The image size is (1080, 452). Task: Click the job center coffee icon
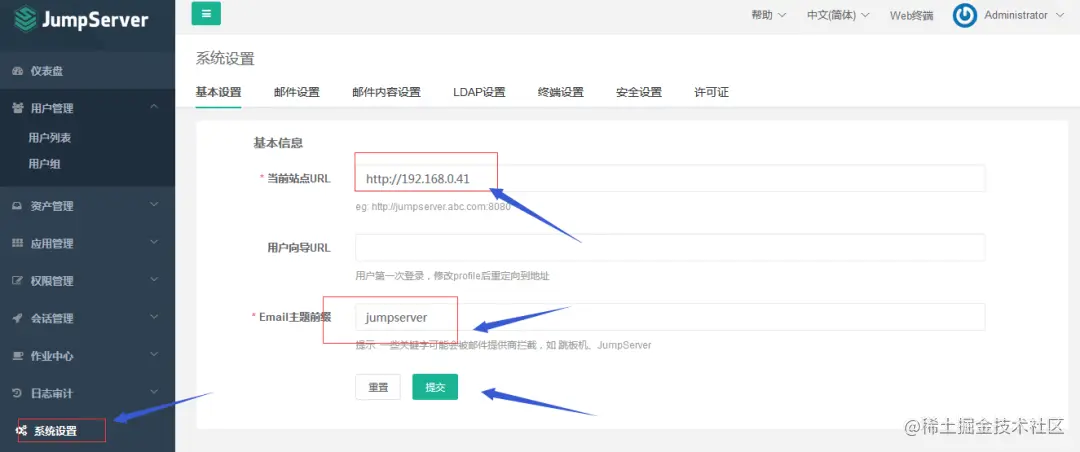tap(18, 356)
